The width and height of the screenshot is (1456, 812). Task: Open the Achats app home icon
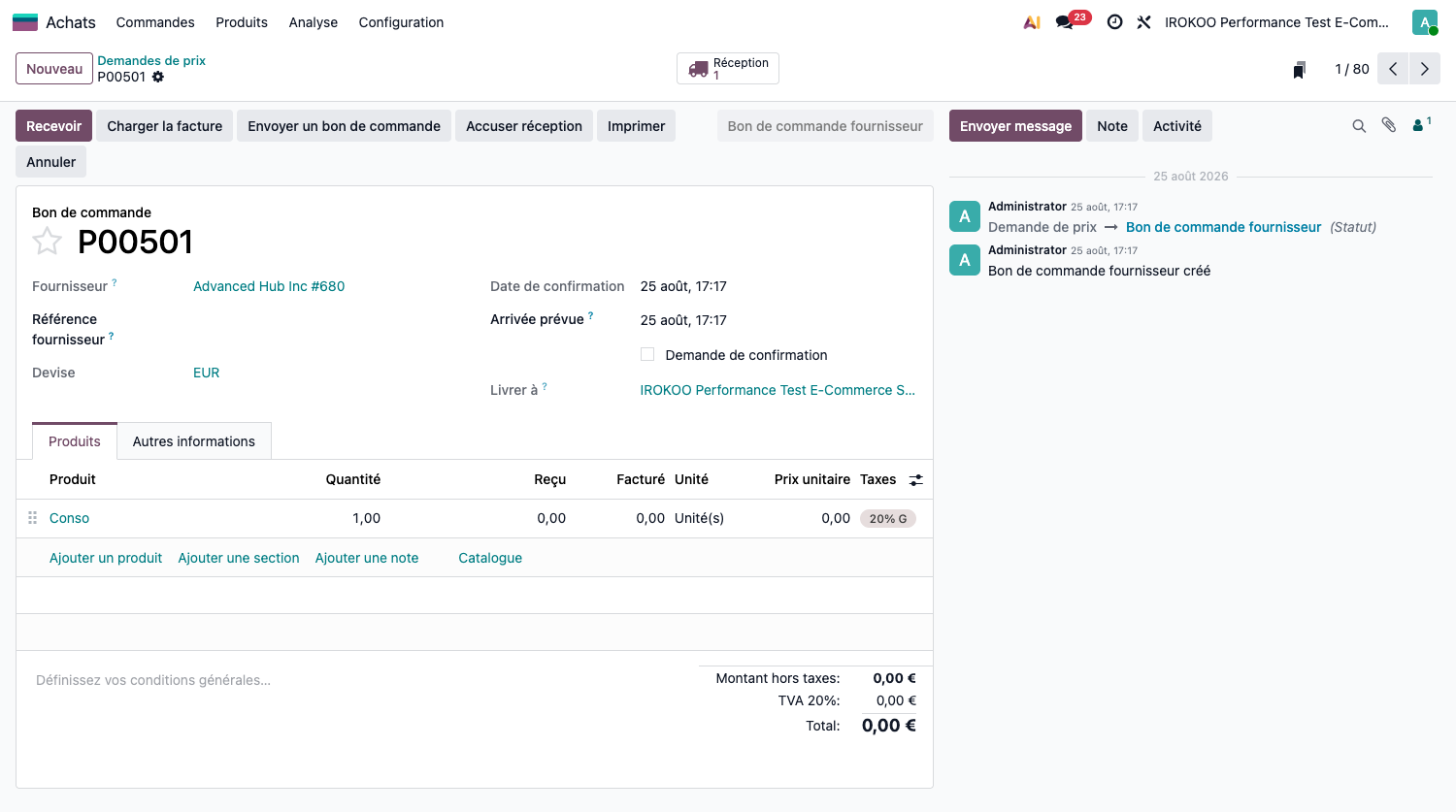pyautogui.click(x=25, y=22)
